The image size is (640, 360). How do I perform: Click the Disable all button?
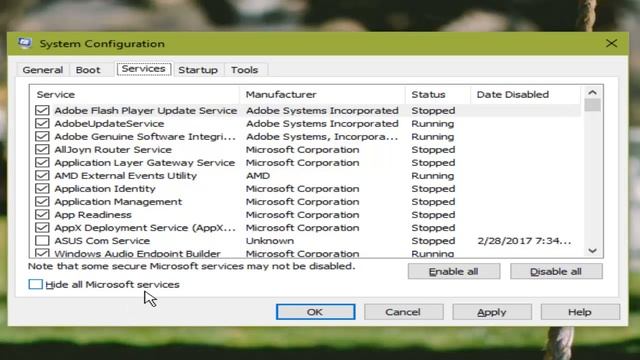pos(556,271)
